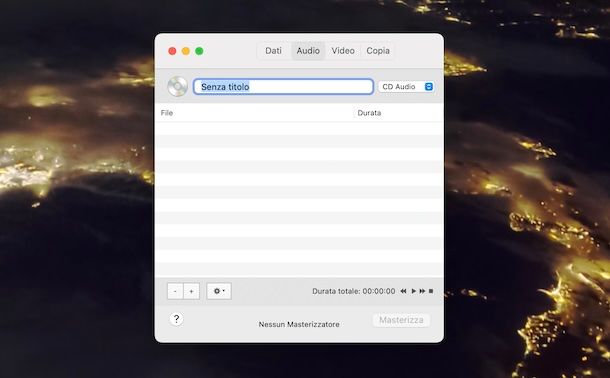The height and width of the screenshot is (378, 610).
Task: Add a file with the plus button
Action: pyautogui.click(x=191, y=291)
